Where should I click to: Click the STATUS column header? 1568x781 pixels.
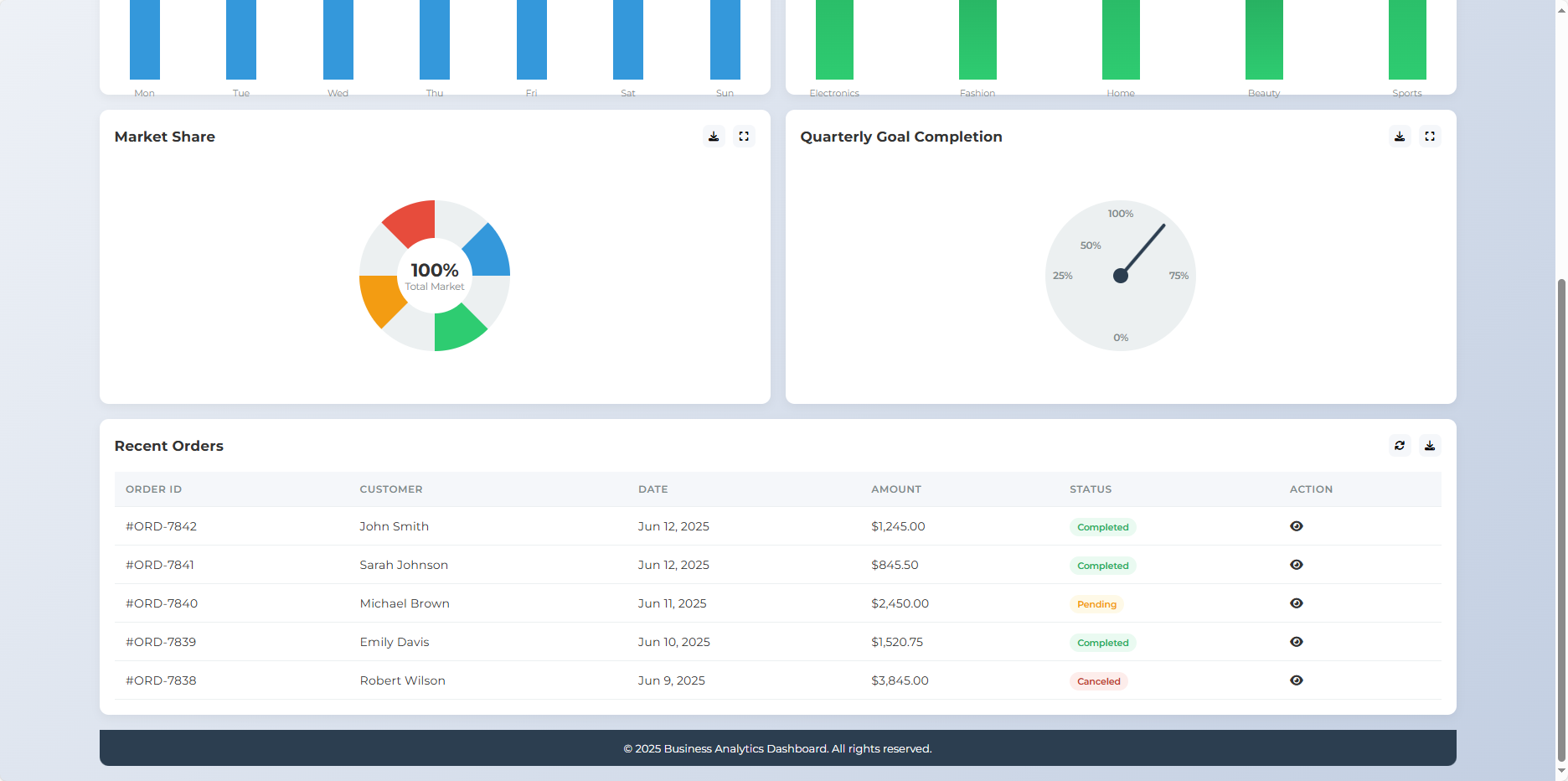[1091, 489]
